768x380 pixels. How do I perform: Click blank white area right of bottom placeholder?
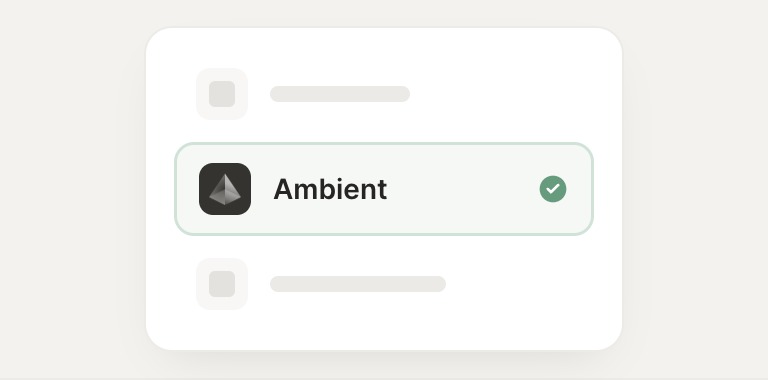tap(519, 284)
